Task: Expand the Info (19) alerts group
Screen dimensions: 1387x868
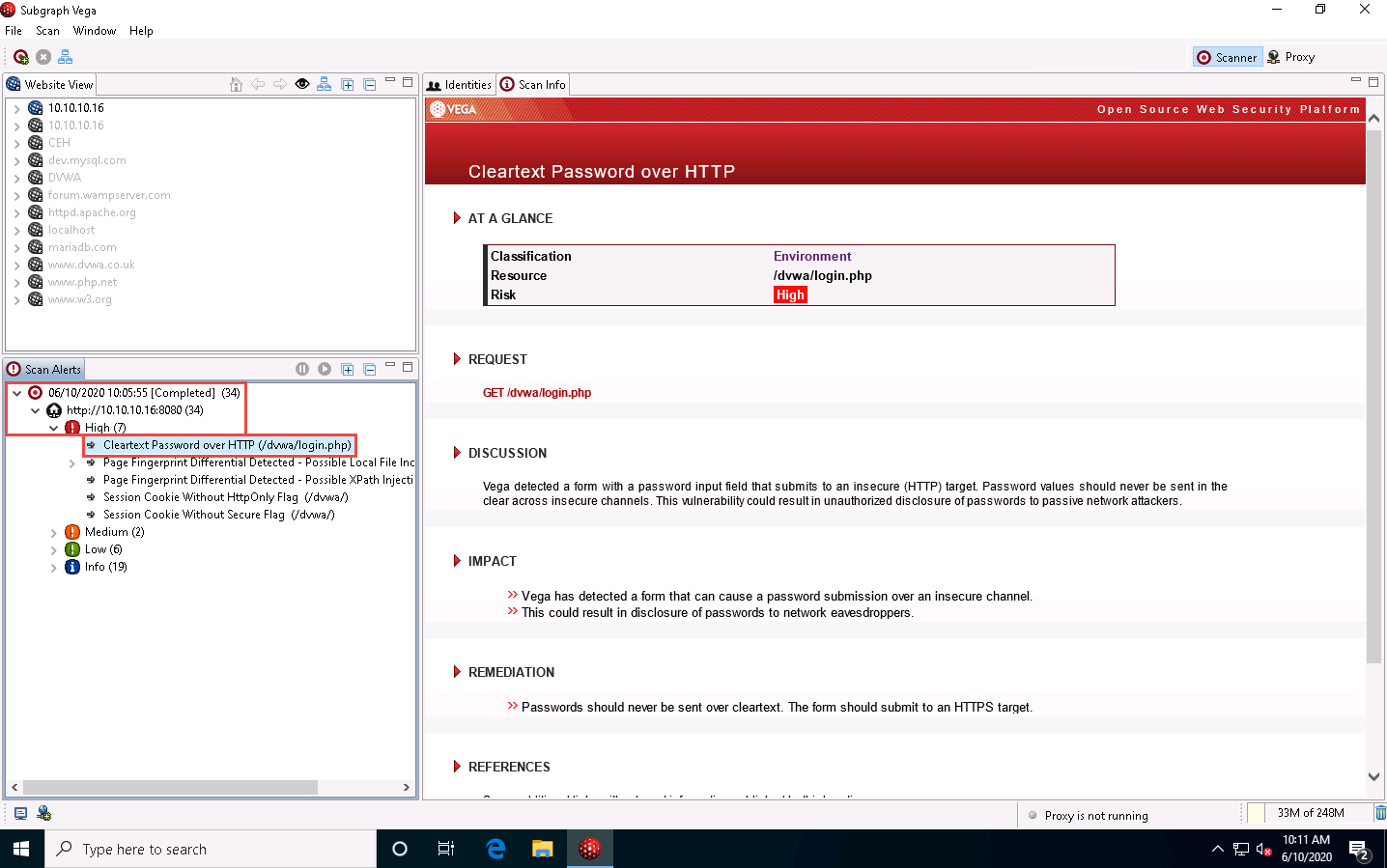Action: [x=53, y=567]
